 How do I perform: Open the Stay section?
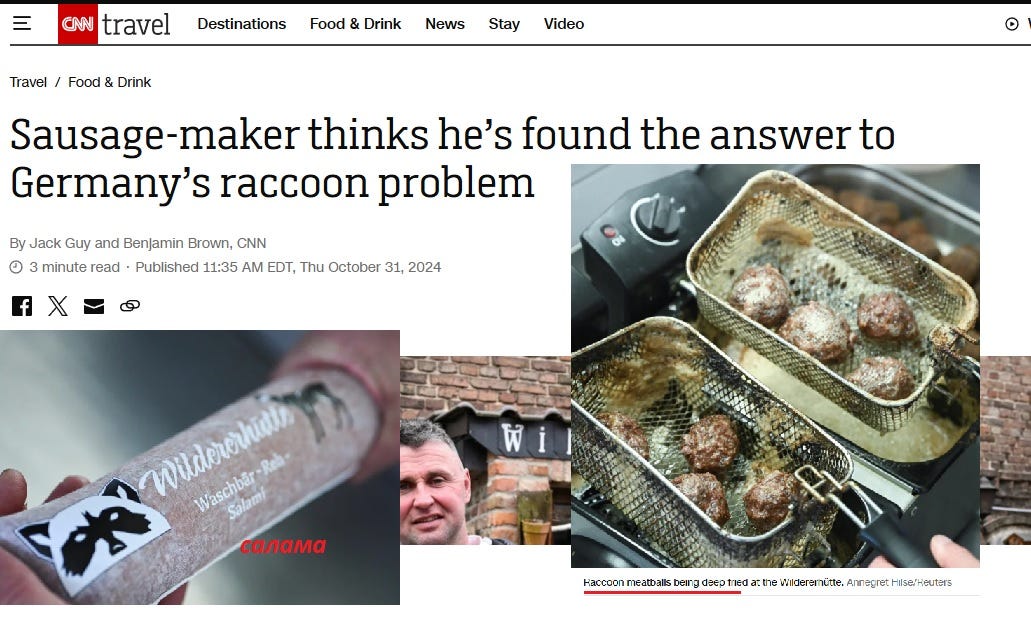504,24
